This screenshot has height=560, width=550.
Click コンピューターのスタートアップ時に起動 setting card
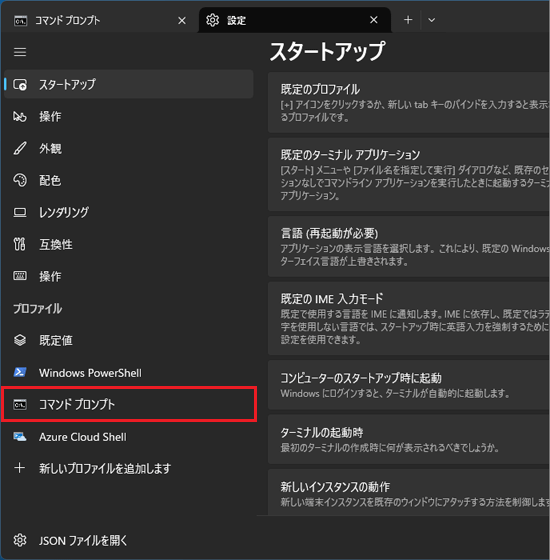[x=409, y=385]
